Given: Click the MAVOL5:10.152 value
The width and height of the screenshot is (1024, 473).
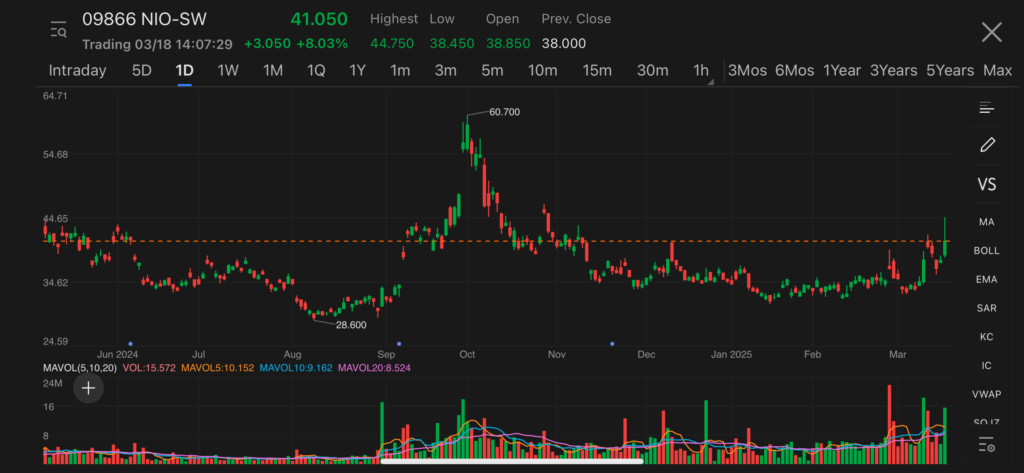Looking at the screenshot, I should coord(217,368).
